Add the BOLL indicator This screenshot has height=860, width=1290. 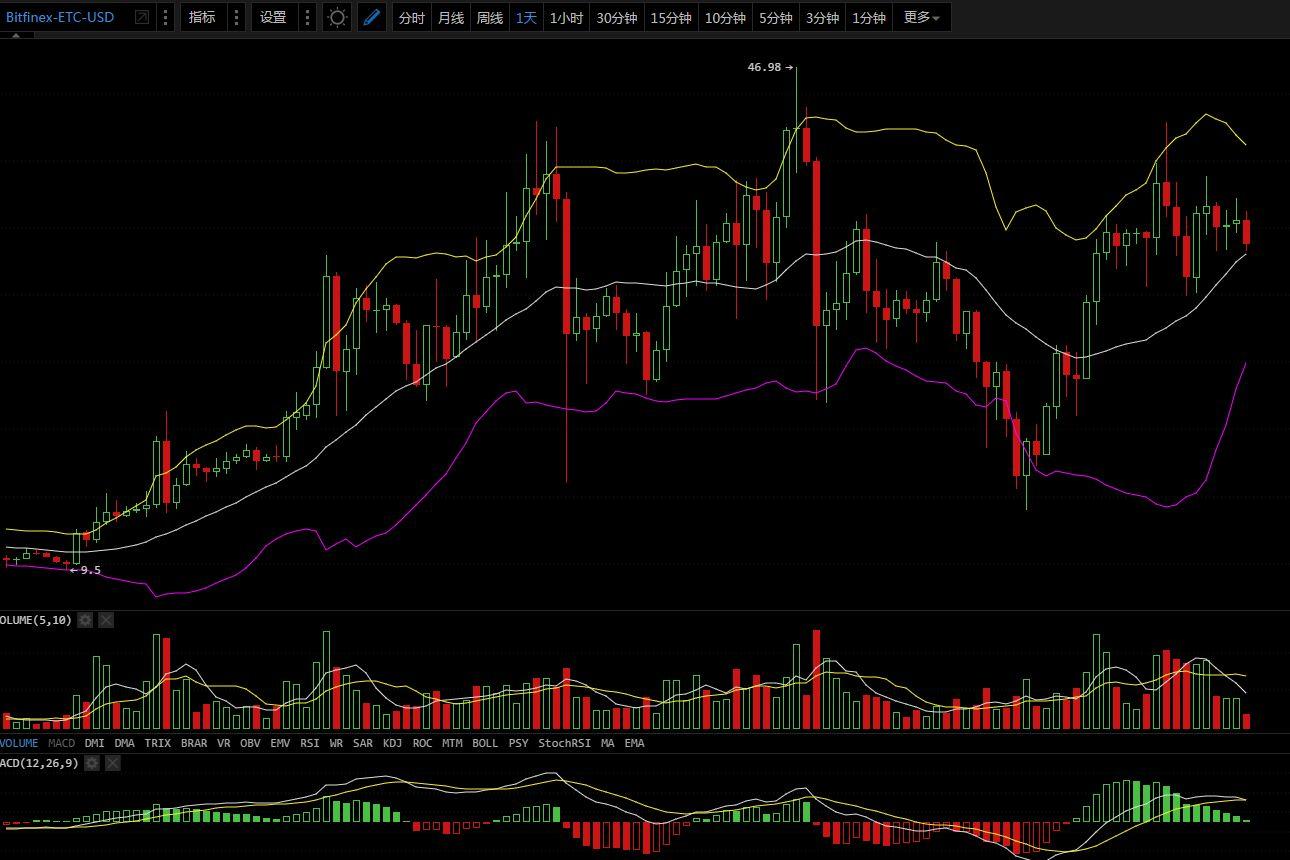click(485, 743)
